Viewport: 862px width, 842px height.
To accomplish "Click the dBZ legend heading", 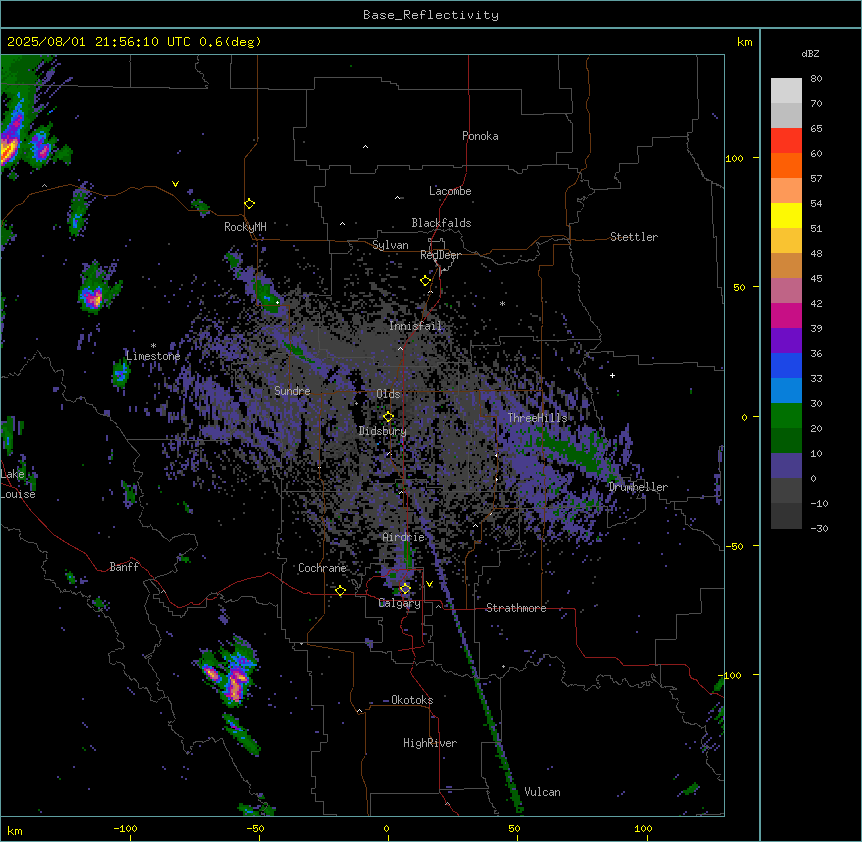I will coord(810,54).
